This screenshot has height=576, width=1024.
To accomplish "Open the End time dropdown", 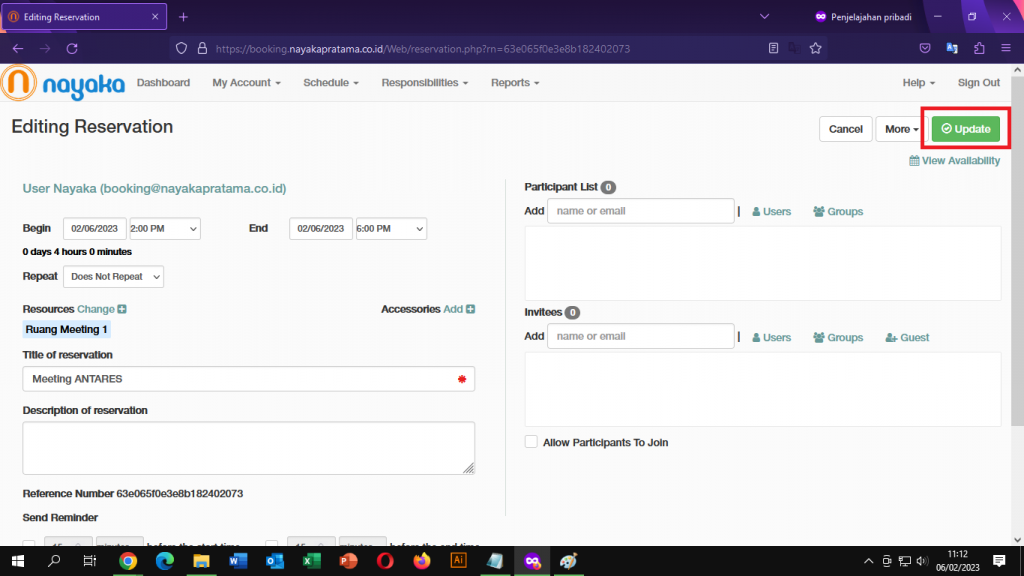I will (390, 229).
